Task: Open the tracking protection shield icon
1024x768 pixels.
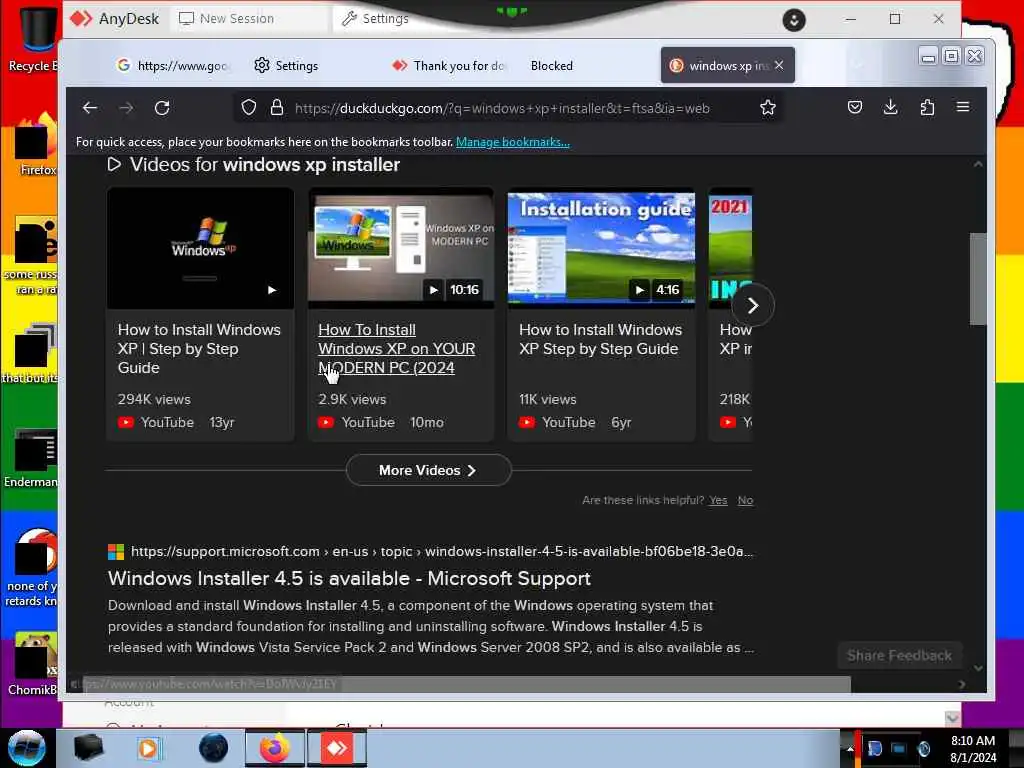Action: pos(249,108)
